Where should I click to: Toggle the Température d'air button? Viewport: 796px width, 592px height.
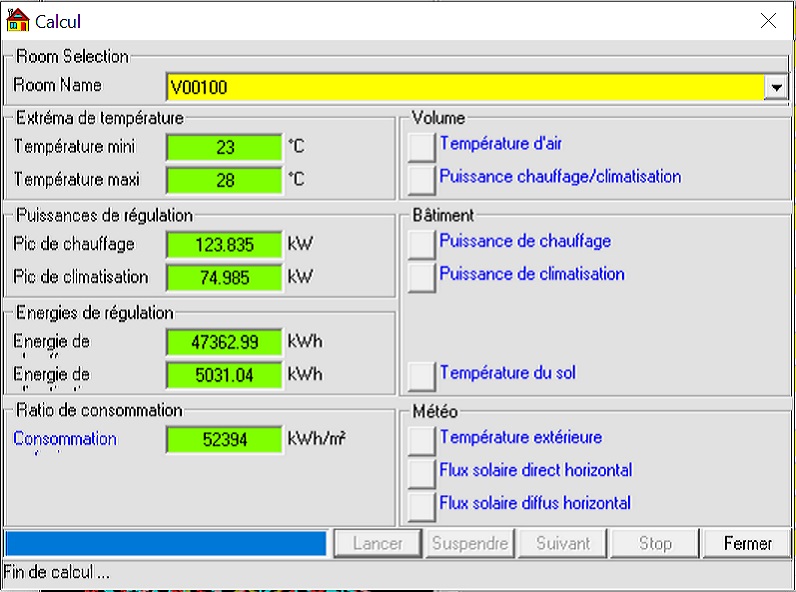422,147
